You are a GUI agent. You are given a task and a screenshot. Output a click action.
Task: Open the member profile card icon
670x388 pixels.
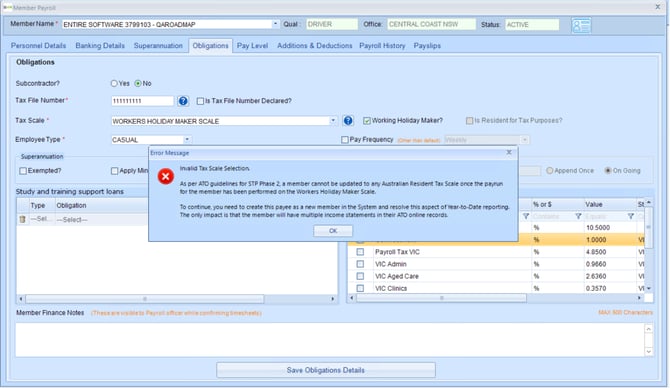click(x=581, y=25)
